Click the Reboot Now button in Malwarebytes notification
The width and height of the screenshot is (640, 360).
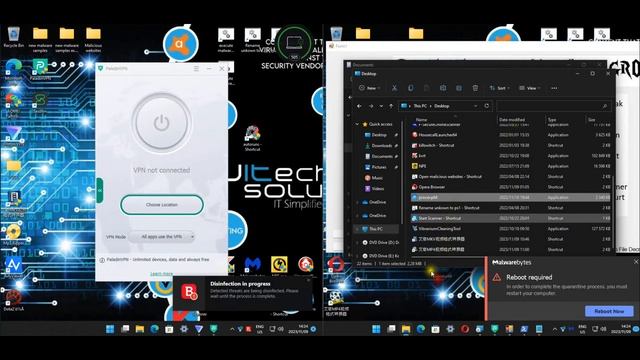(609, 311)
